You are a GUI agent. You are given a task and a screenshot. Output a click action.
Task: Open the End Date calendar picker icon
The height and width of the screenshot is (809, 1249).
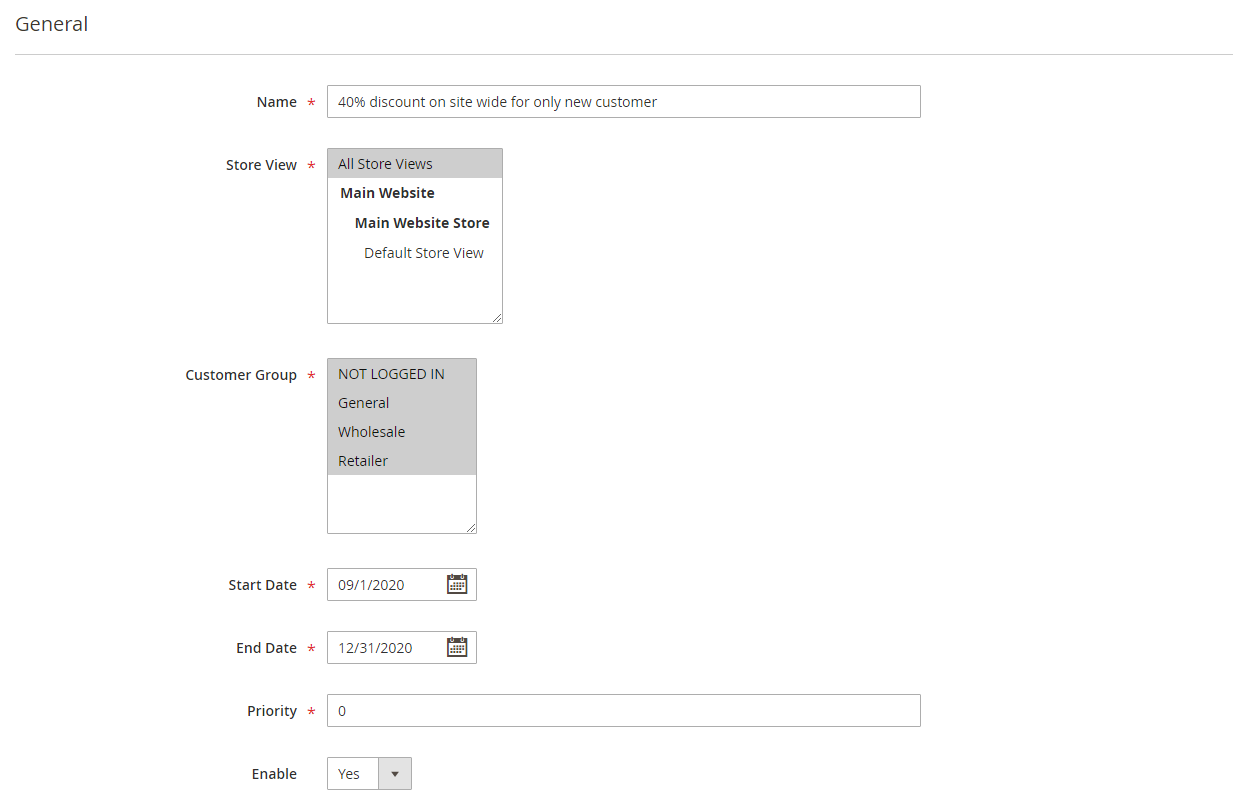[457, 647]
